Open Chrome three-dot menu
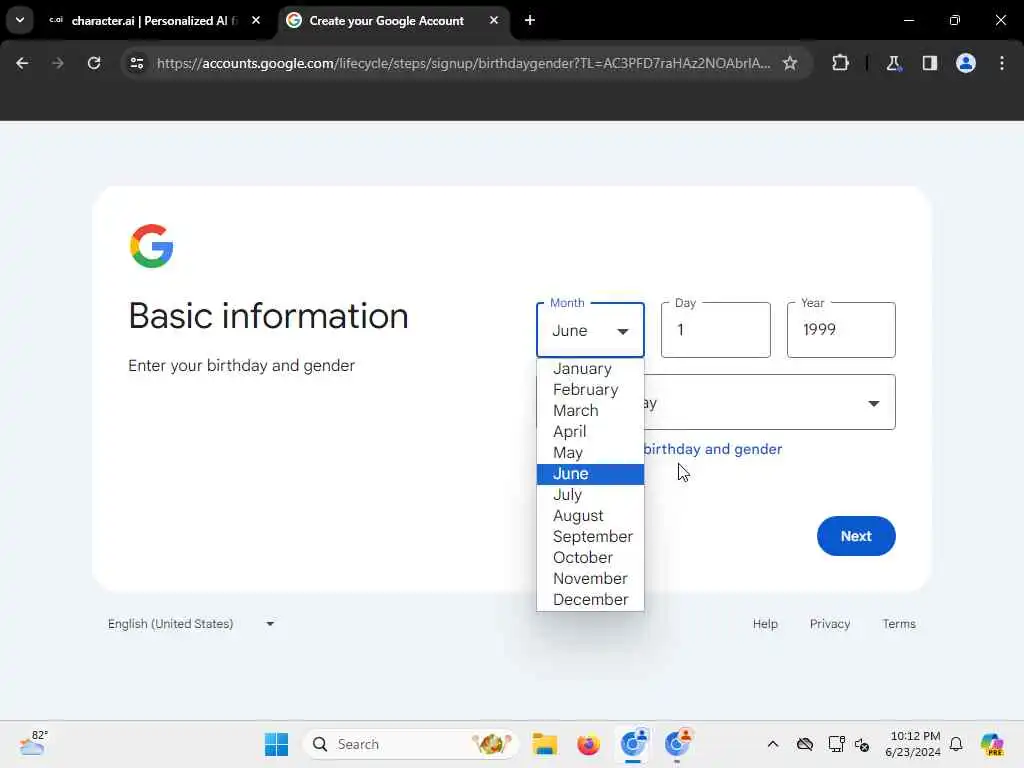 pos(1002,63)
